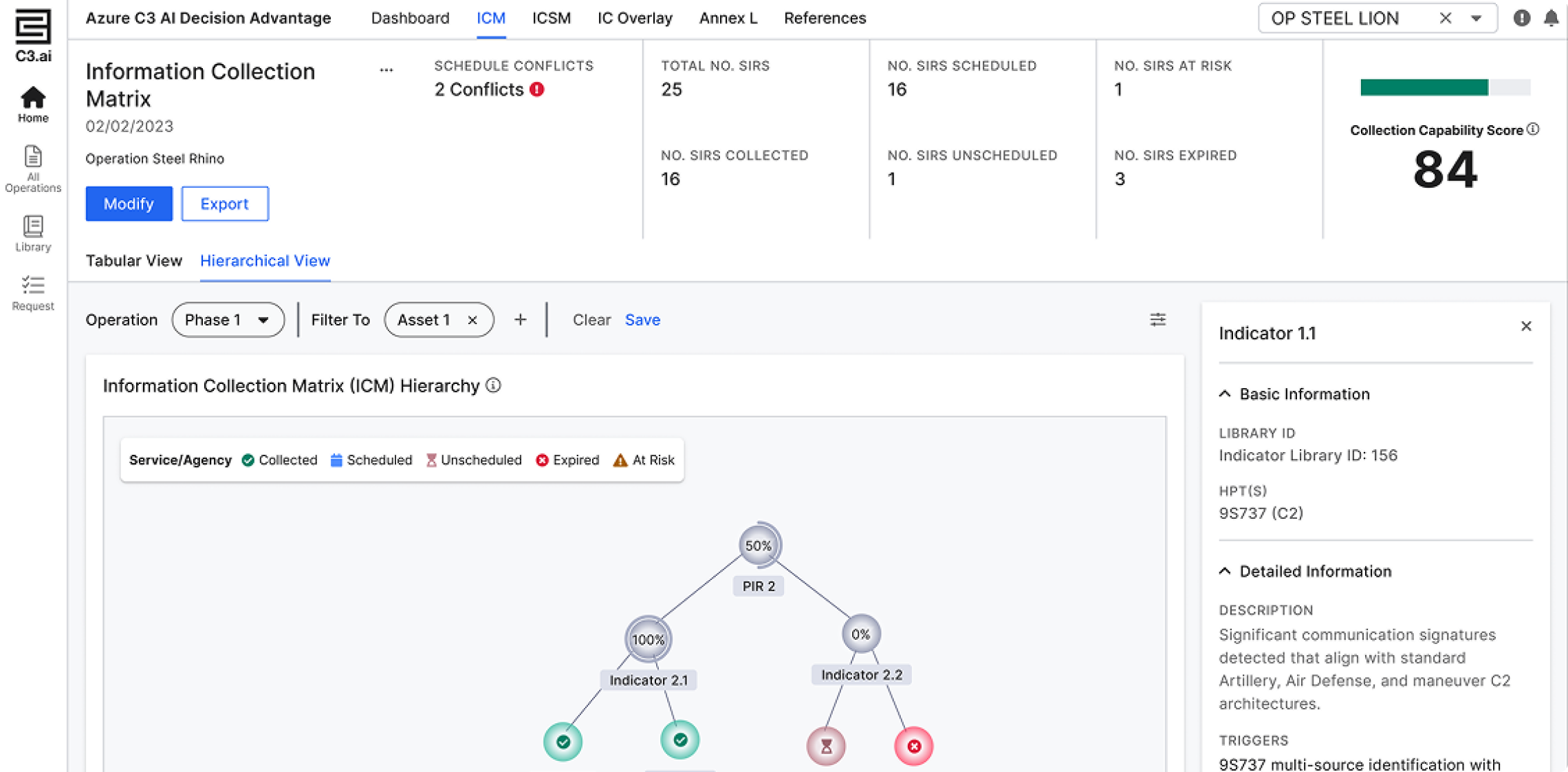Screen dimensions: 1568x772
Task: Click the info icon by Collection Capability Score
Action: click(1533, 129)
